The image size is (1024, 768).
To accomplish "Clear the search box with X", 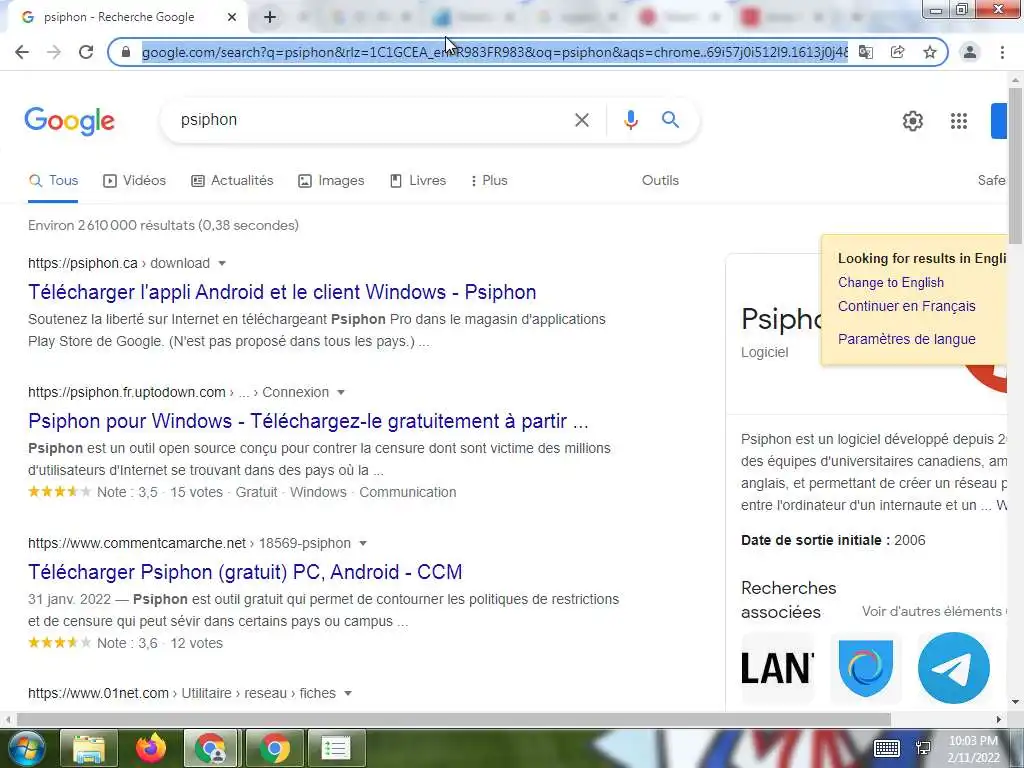I will (x=581, y=120).
